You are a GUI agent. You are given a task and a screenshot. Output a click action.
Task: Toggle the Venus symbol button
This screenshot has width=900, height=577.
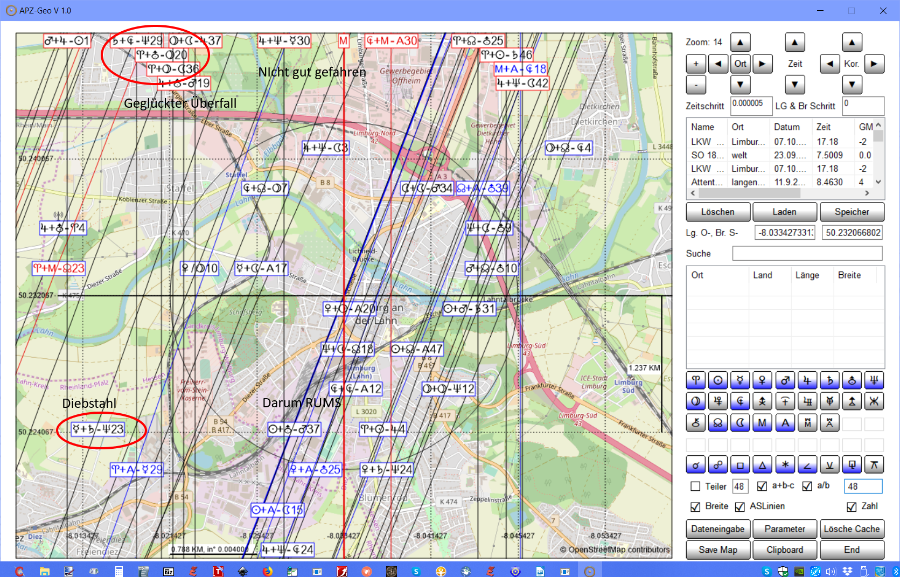coord(763,380)
